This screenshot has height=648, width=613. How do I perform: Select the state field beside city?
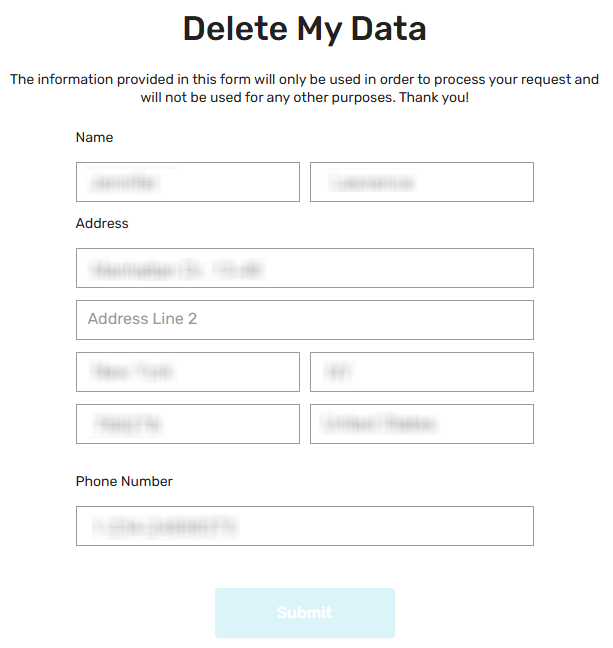(421, 372)
